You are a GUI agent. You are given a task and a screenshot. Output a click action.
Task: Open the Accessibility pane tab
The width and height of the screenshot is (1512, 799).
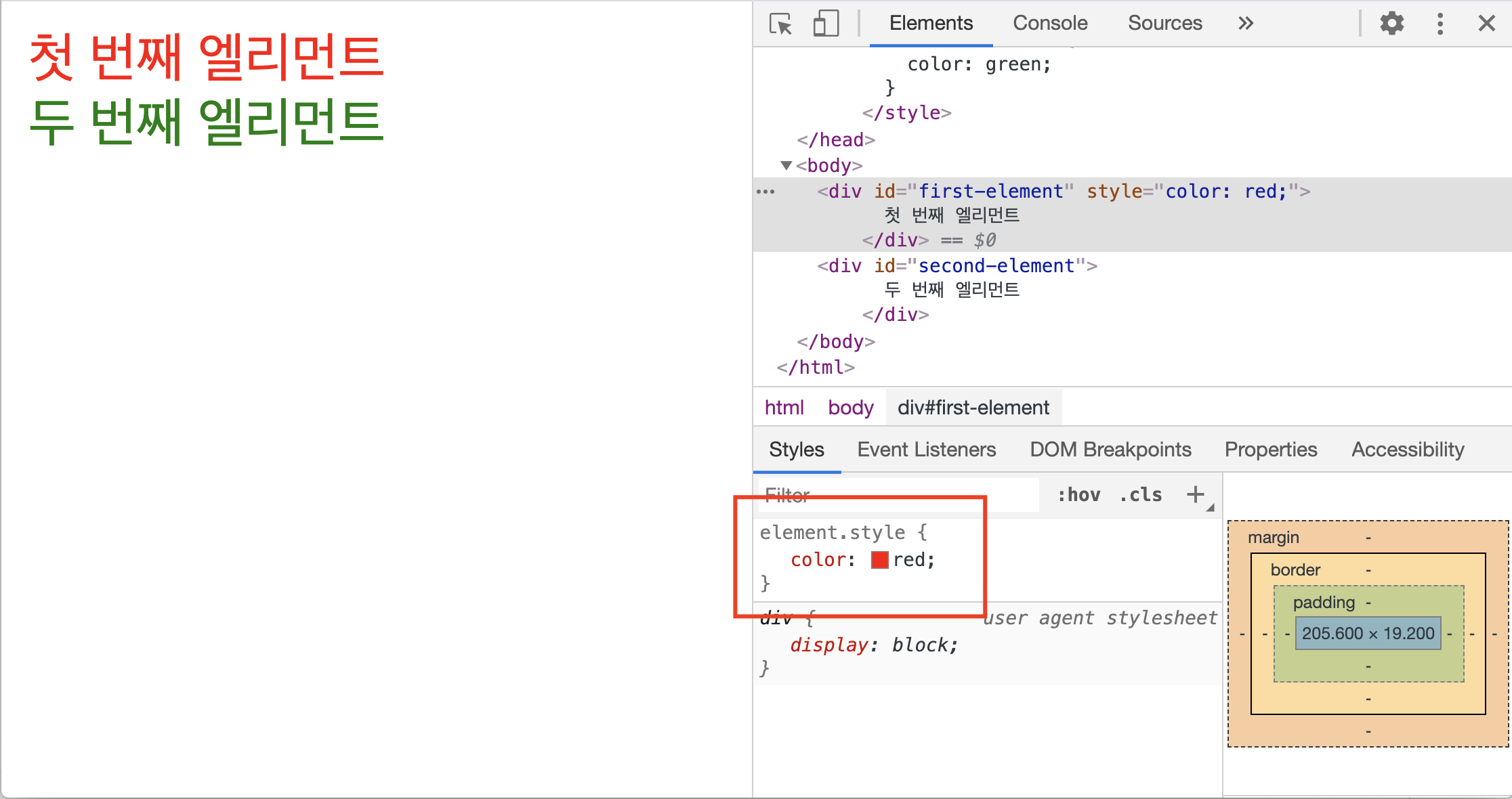pos(1408,450)
